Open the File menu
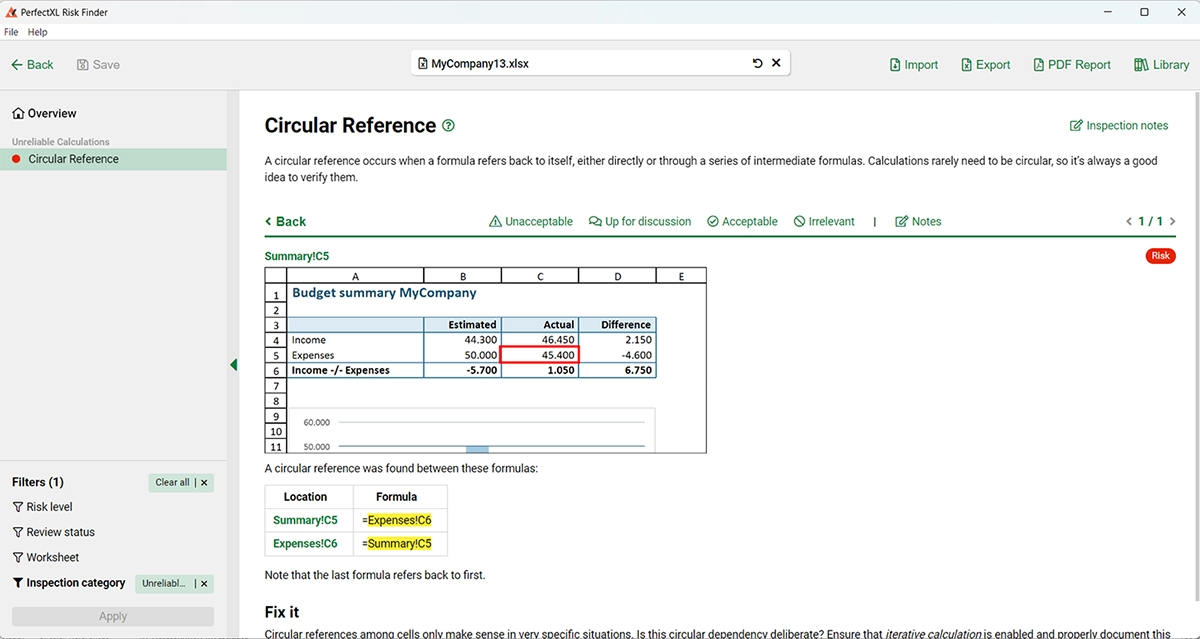Screen dimensions: 1200x639 click(11, 33)
